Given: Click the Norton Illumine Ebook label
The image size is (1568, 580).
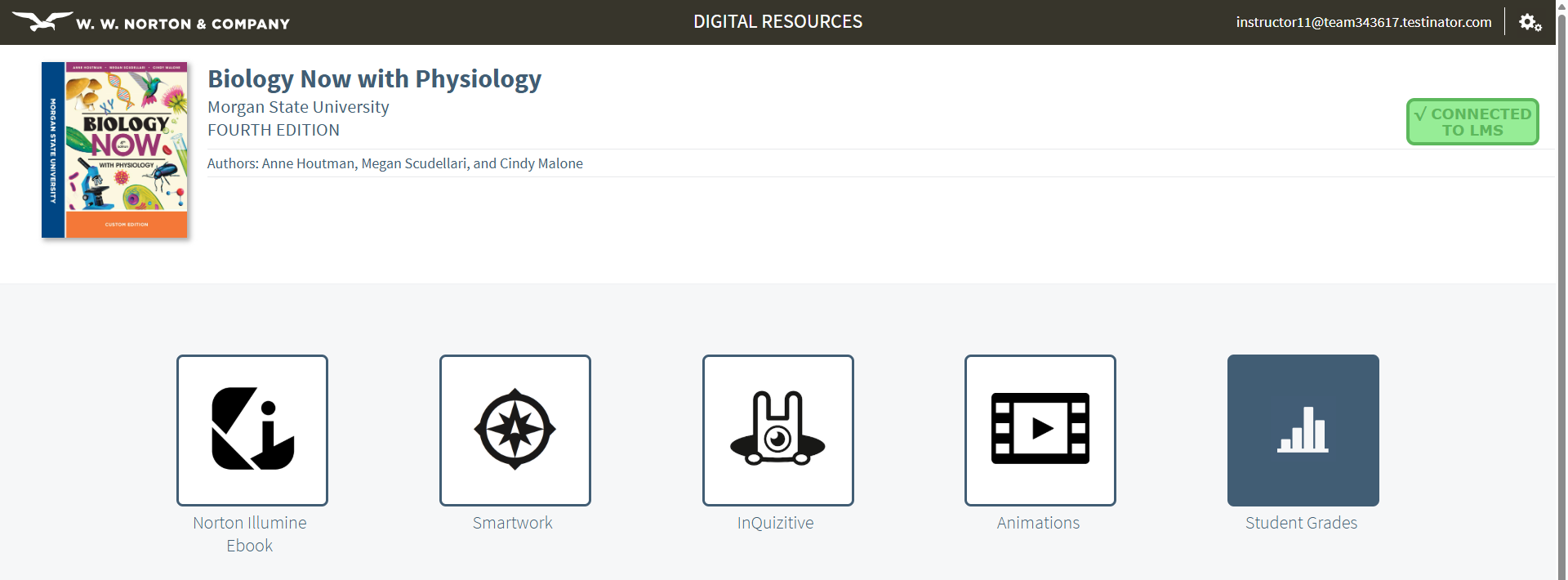Looking at the screenshot, I should coord(250,534).
